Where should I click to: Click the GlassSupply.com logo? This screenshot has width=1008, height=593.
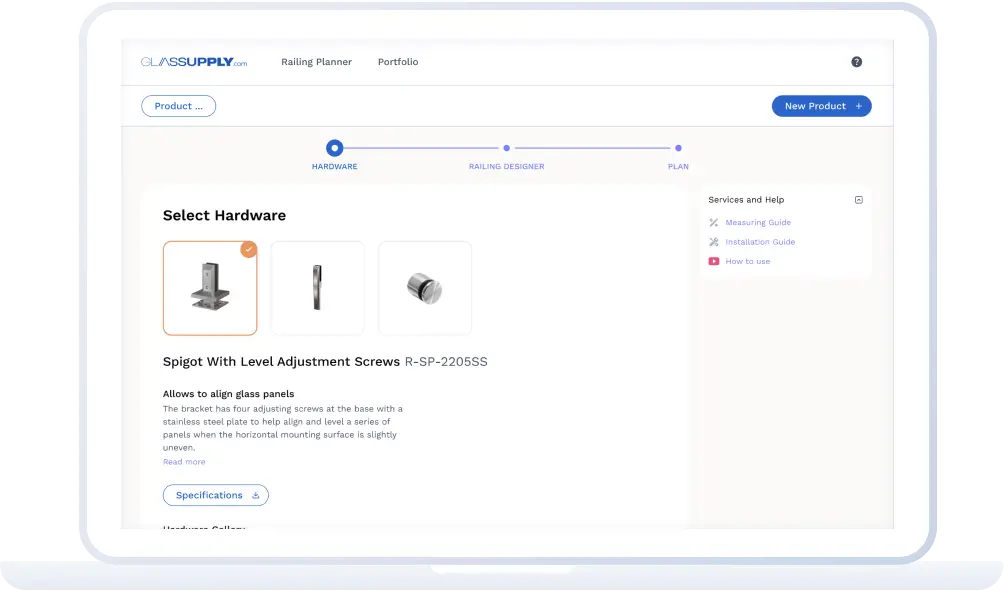[x=194, y=62]
